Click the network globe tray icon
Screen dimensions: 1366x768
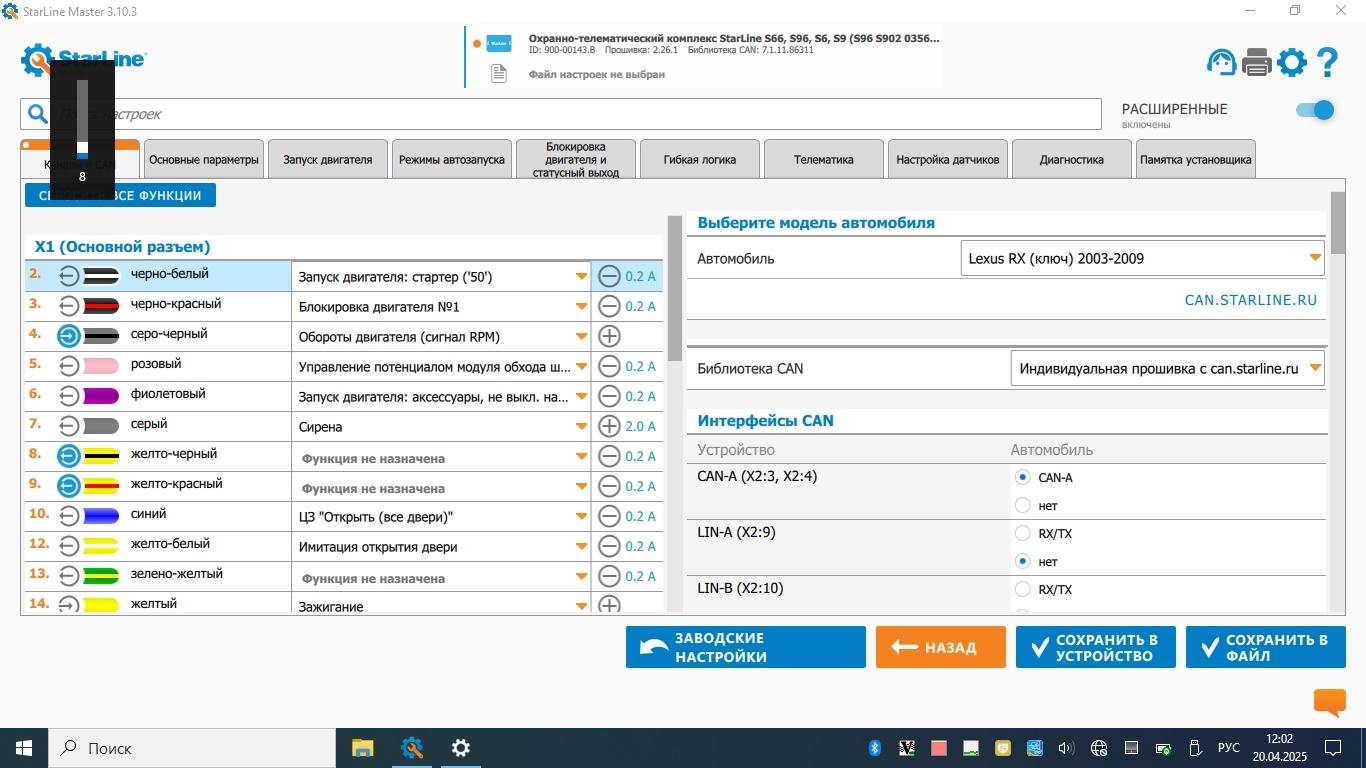click(1098, 748)
